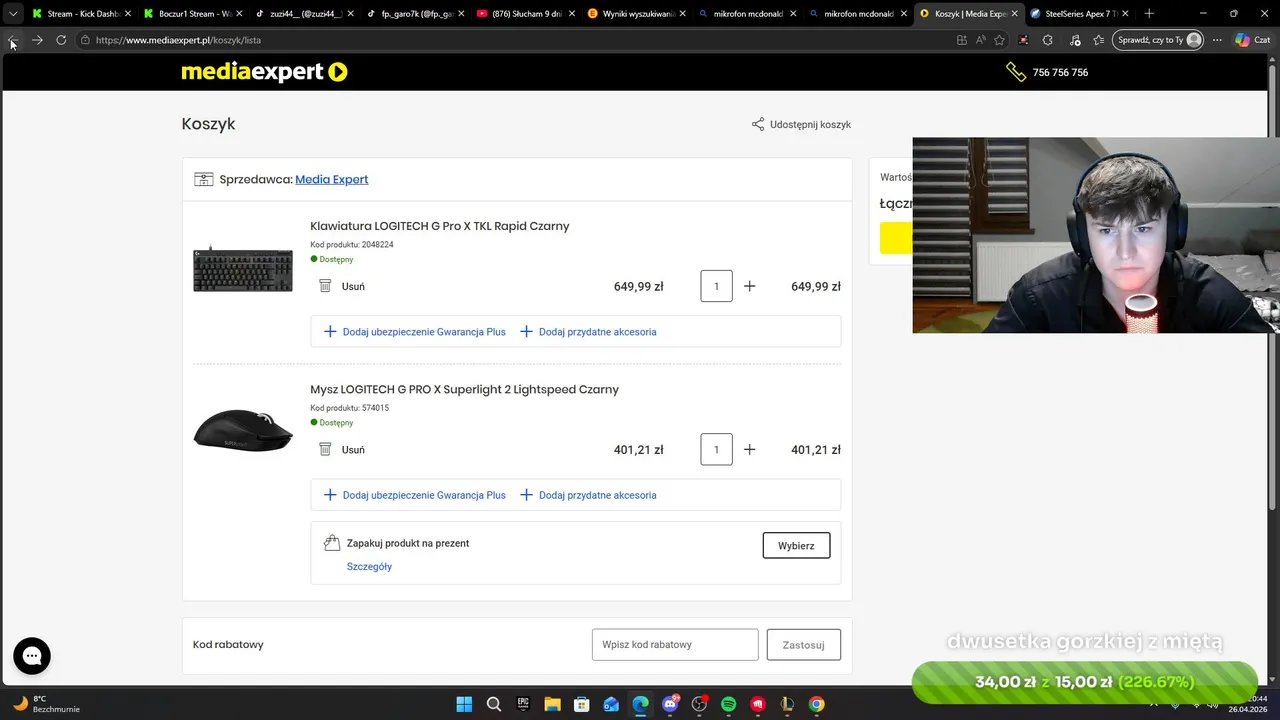This screenshot has width=1280, height=720.
Task: Click Dodaj przydatne akcesoria for mouse
Action: [588, 495]
